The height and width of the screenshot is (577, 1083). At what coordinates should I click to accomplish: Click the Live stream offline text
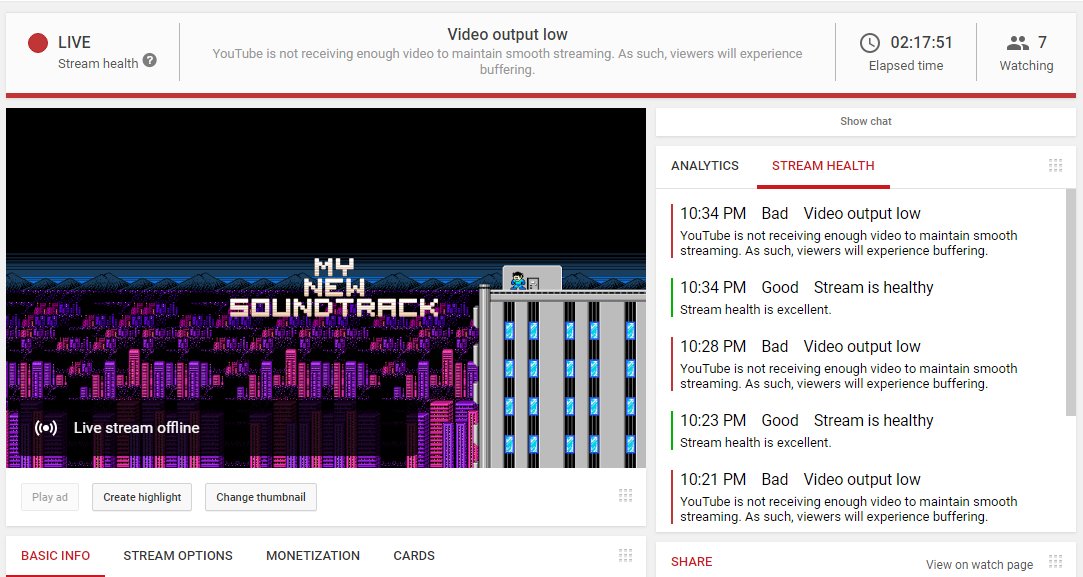[137, 428]
